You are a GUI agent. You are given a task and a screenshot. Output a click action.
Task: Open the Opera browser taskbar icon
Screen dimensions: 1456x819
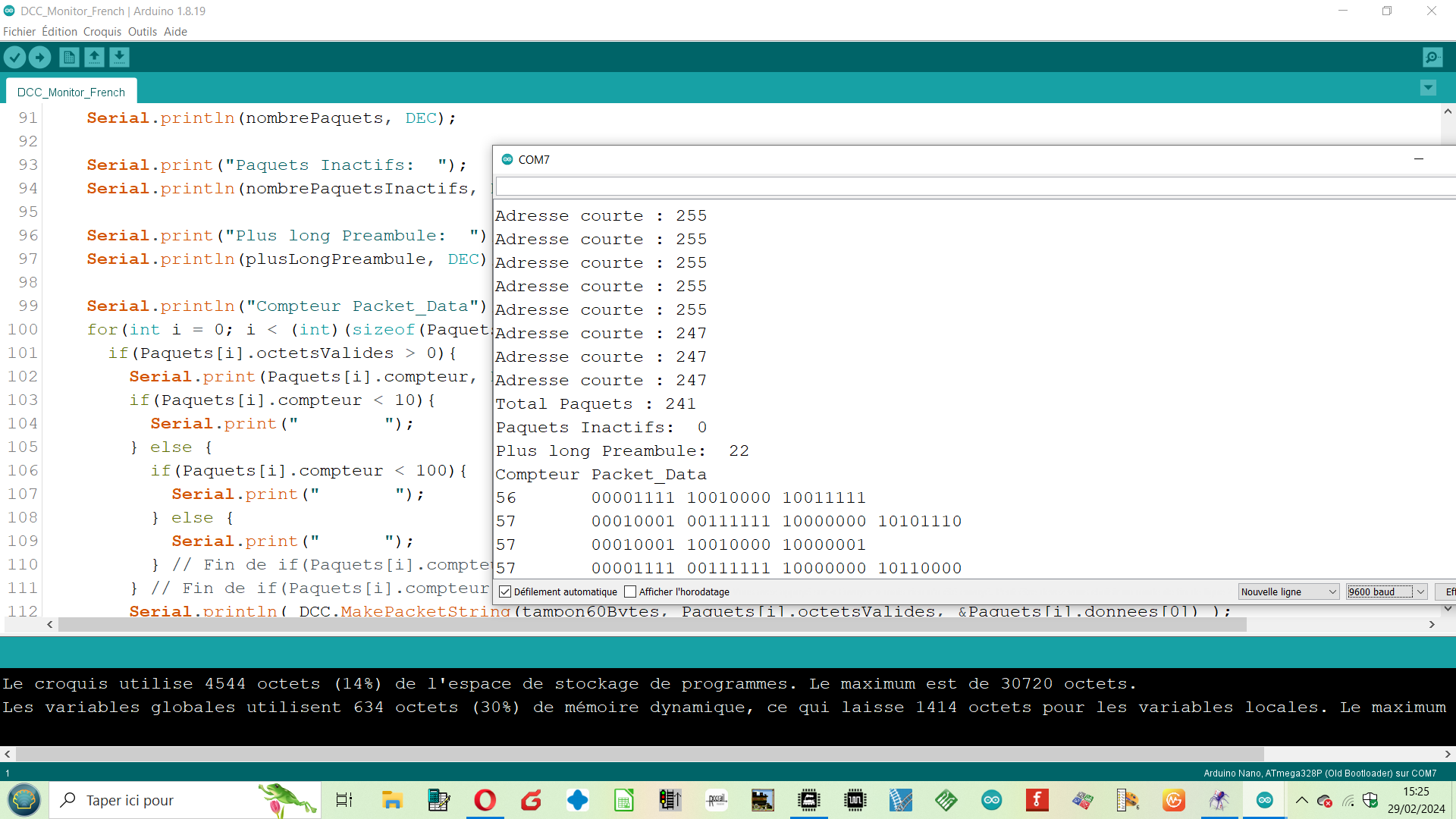485,800
